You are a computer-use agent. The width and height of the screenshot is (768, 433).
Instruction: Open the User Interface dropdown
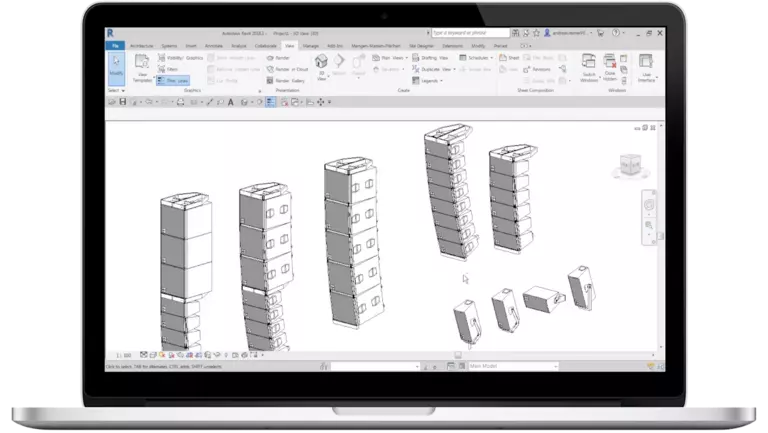pyautogui.click(x=647, y=68)
